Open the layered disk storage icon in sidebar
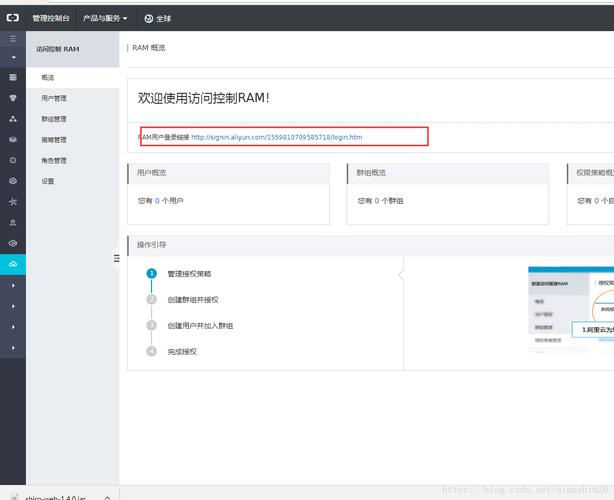This screenshot has height=500, width=614. click(x=13, y=139)
